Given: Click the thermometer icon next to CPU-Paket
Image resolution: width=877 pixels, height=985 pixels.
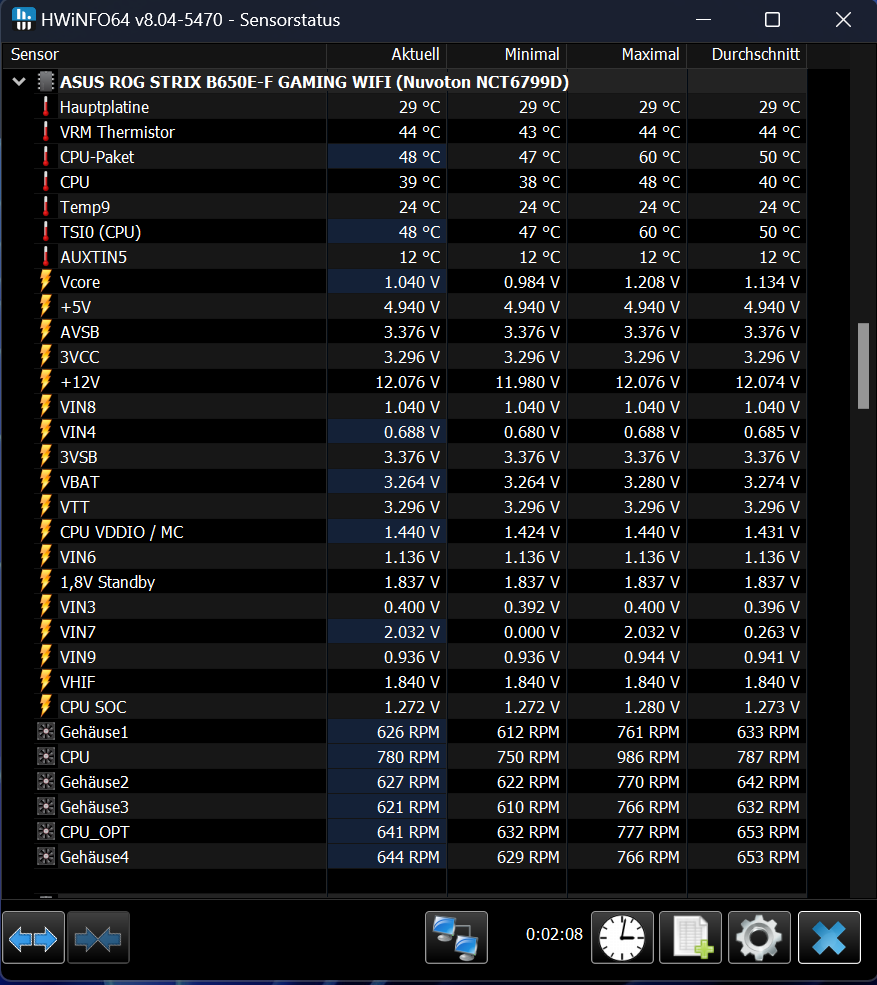Looking at the screenshot, I should [46, 157].
